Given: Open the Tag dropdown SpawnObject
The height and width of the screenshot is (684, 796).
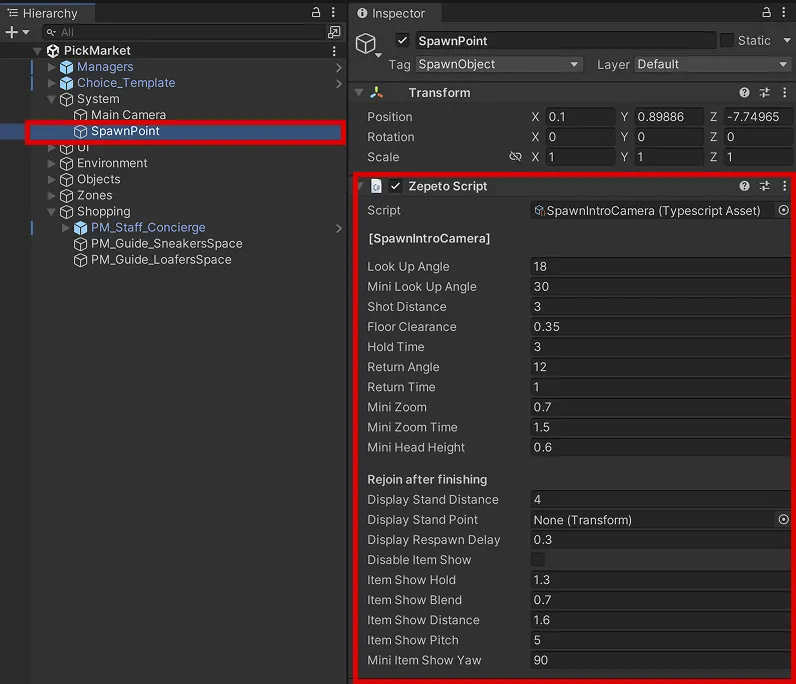Looking at the screenshot, I should point(499,64).
